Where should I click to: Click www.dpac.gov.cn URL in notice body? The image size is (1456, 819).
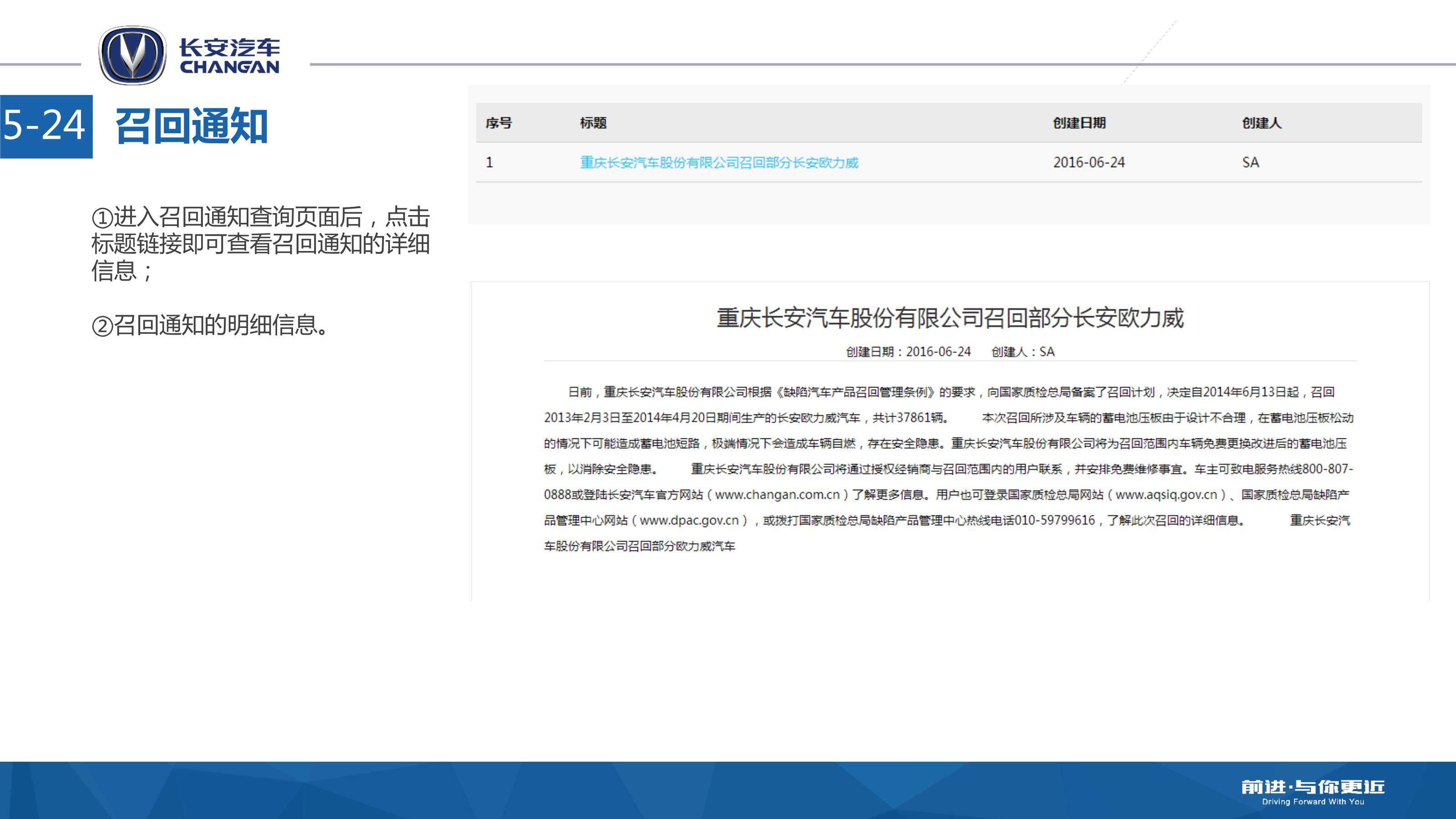[x=689, y=520]
